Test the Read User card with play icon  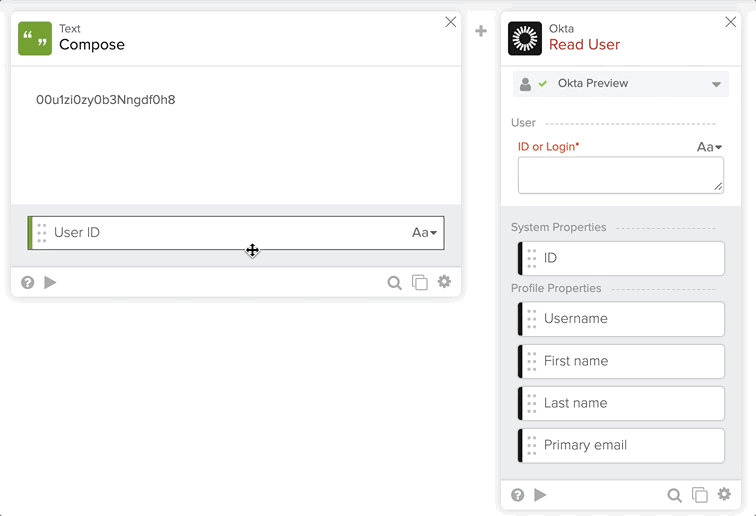(540, 495)
